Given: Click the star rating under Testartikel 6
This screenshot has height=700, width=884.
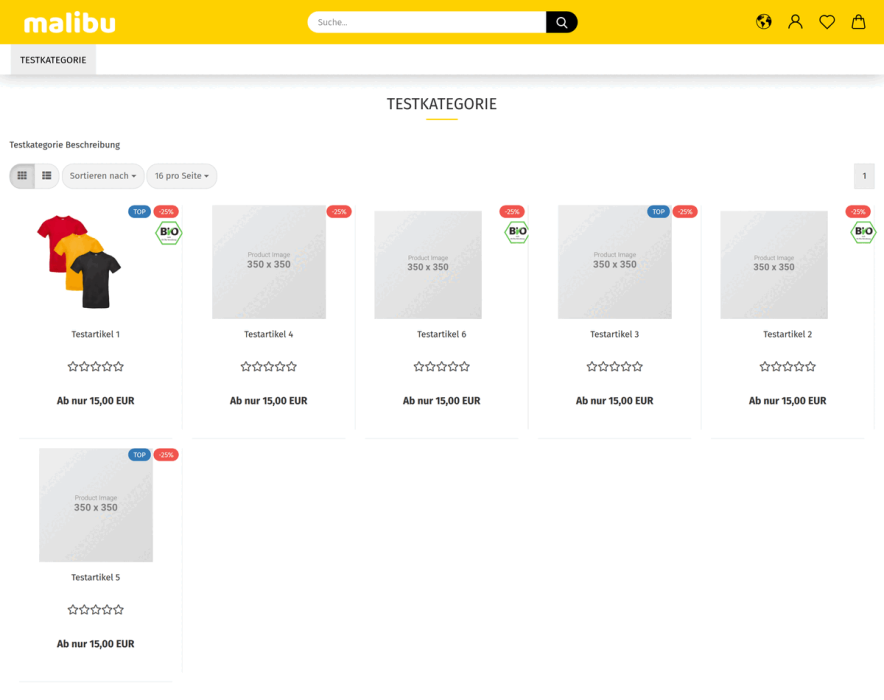Looking at the screenshot, I should coord(442,367).
